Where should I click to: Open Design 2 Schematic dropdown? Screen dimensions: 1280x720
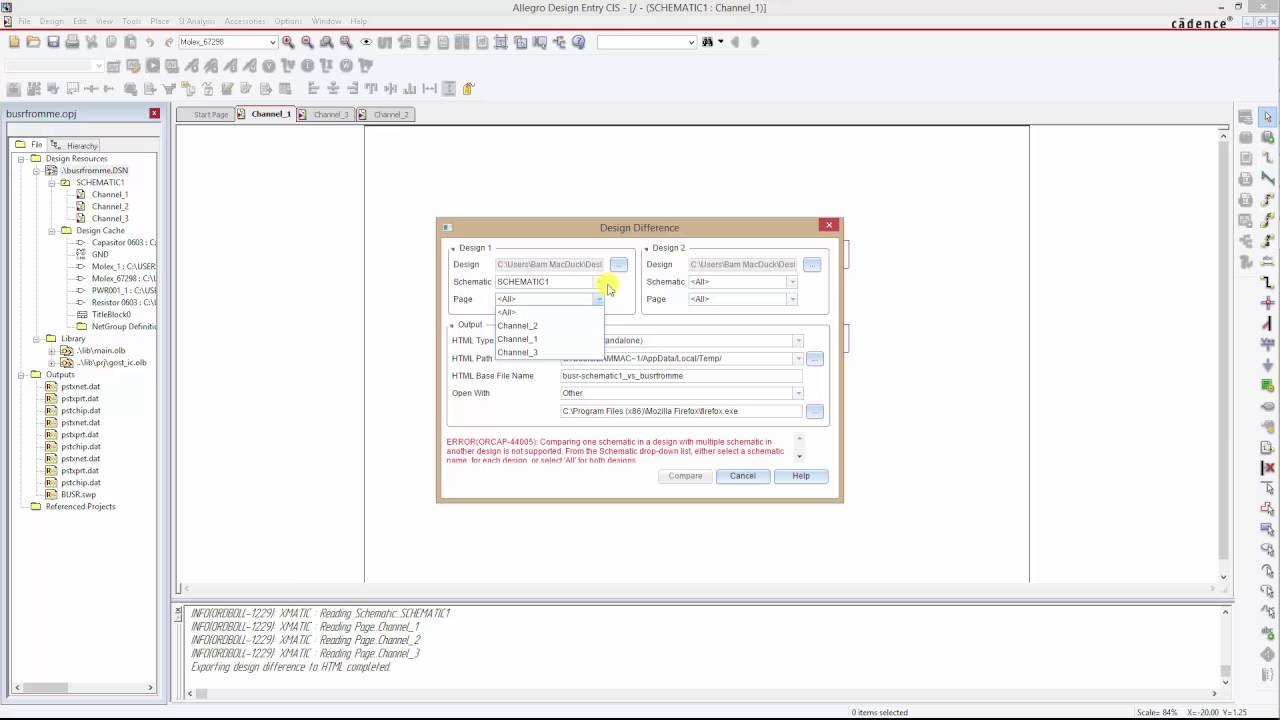click(792, 282)
